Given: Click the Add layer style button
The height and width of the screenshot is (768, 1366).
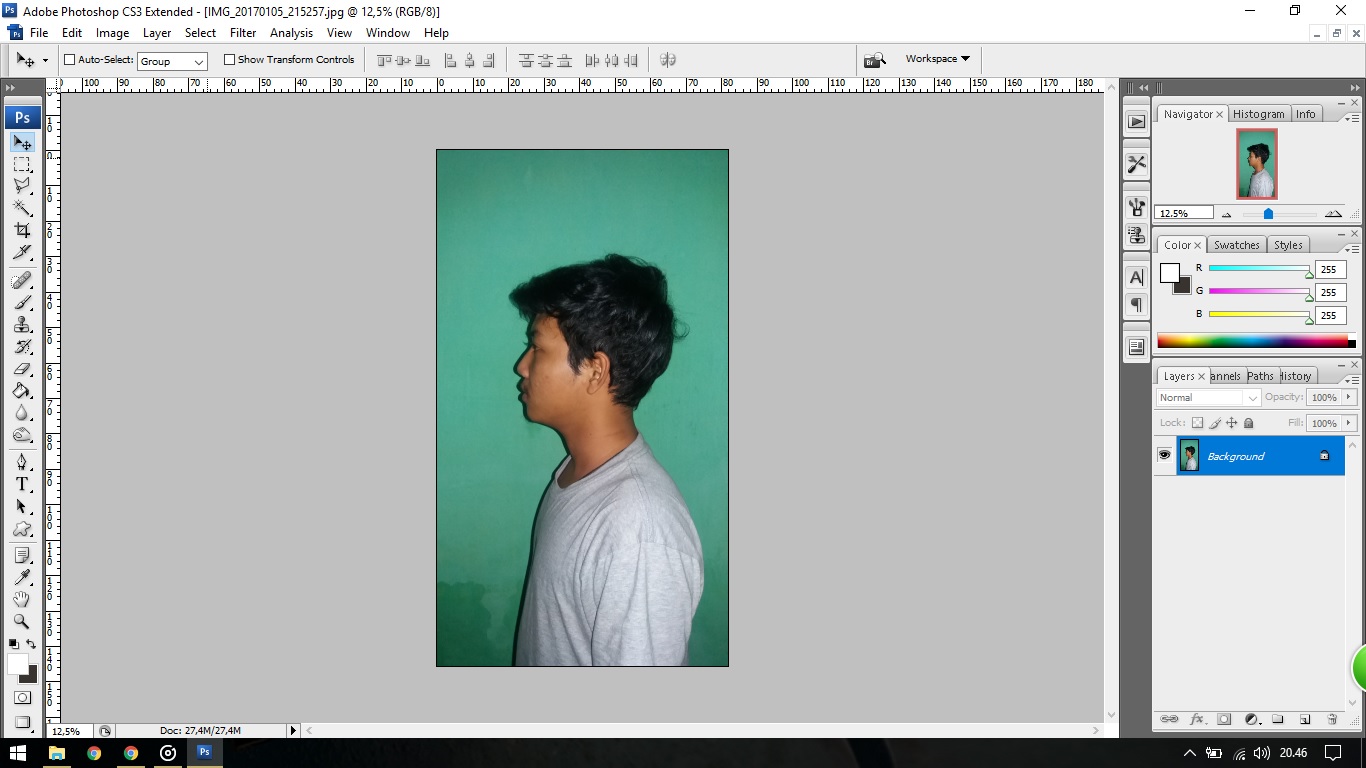Looking at the screenshot, I should pyautogui.click(x=1198, y=719).
